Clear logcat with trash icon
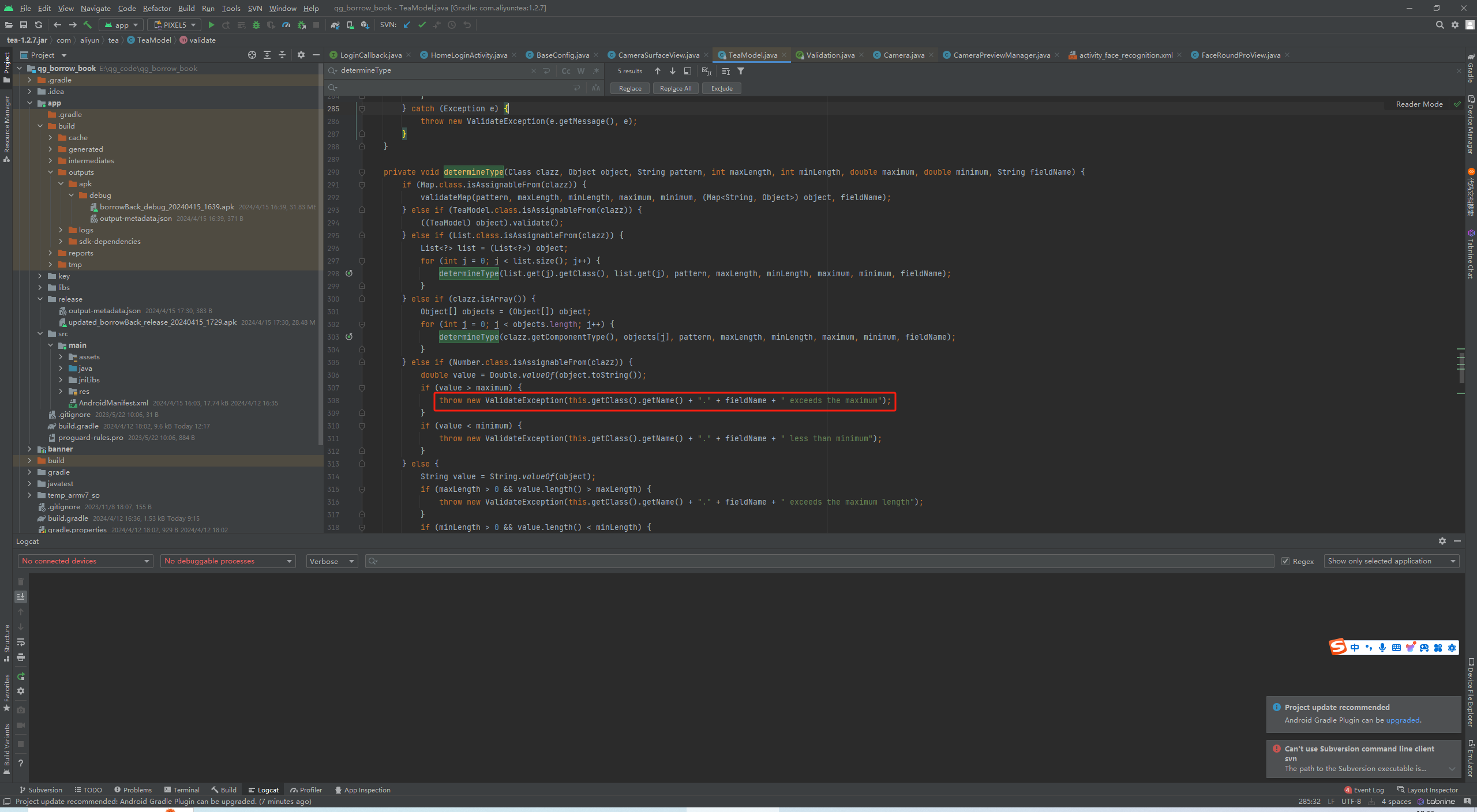 click(x=21, y=581)
